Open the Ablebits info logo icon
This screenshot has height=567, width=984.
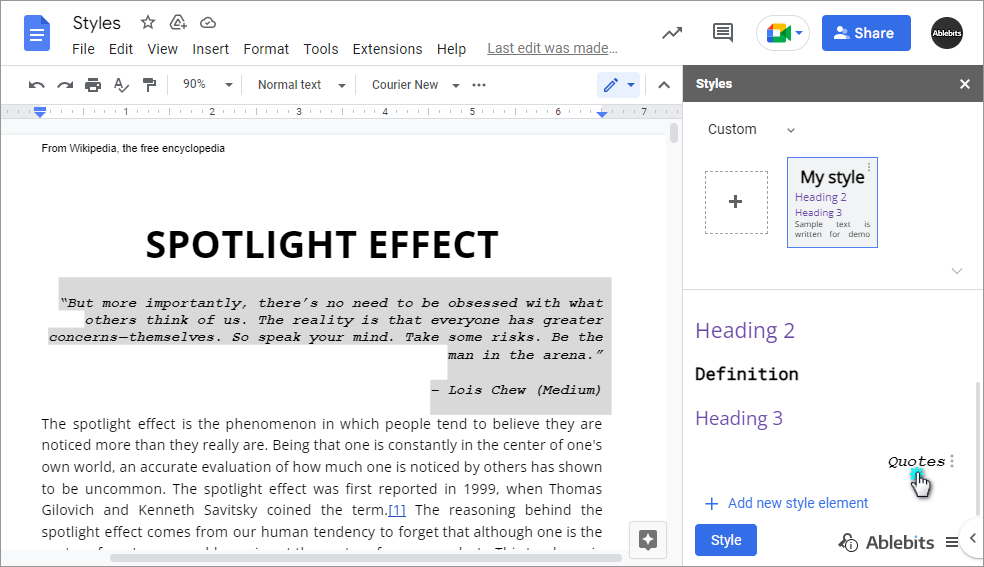848,543
